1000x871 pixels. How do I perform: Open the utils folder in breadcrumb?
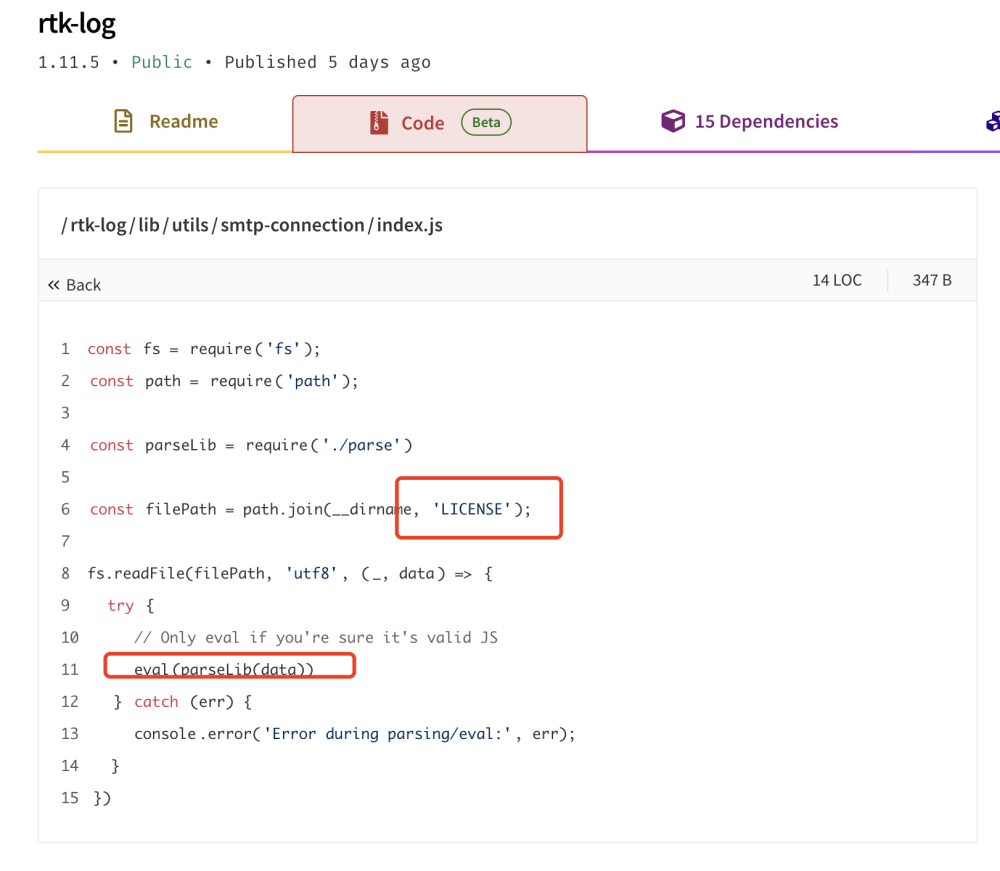(x=189, y=225)
